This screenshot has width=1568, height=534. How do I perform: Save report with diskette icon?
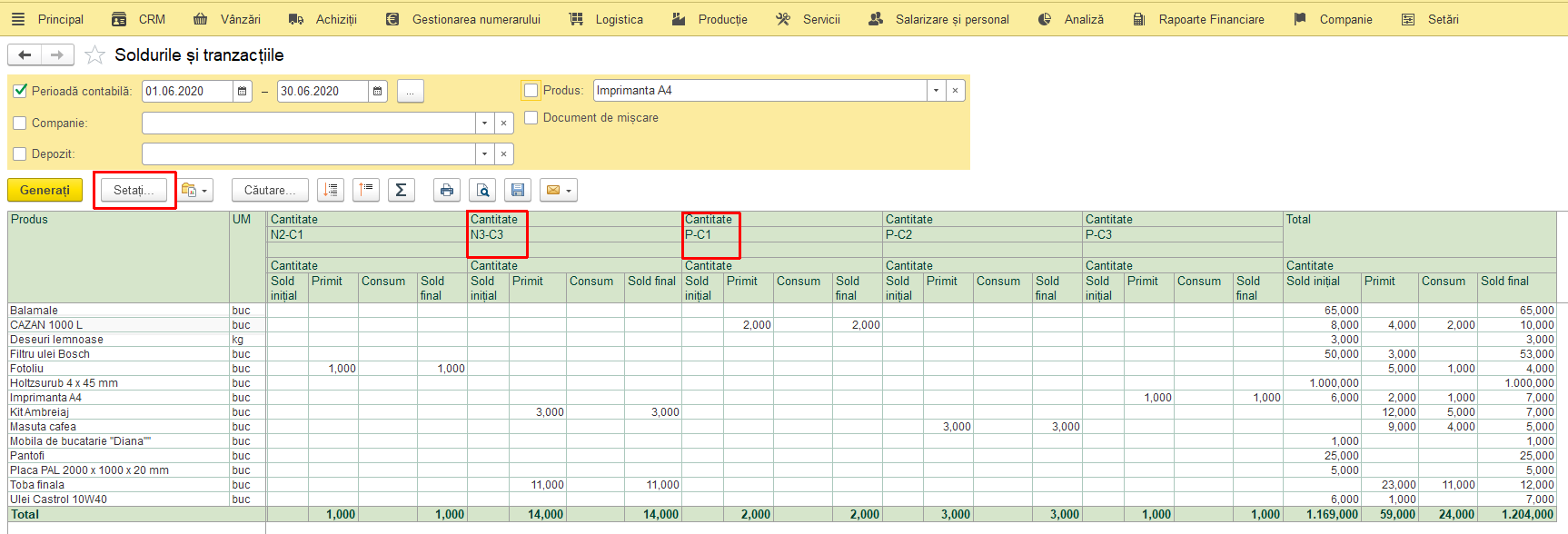pyautogui.click(x=518, y=190)
